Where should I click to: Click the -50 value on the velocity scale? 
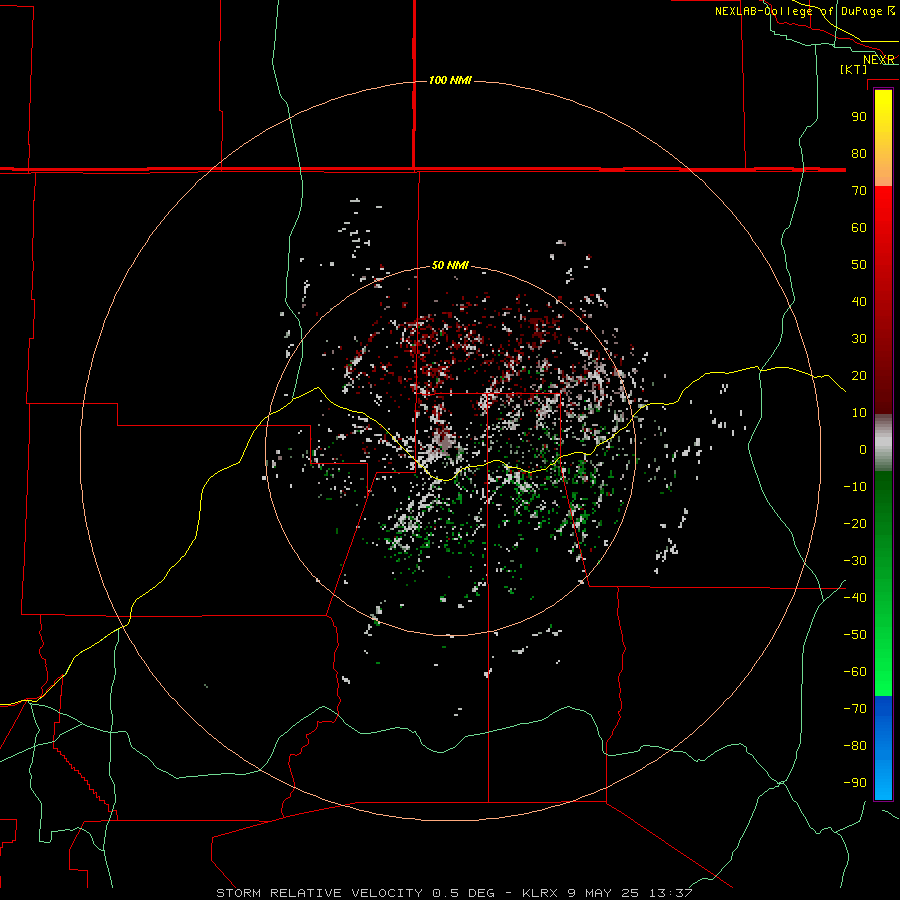855,635
